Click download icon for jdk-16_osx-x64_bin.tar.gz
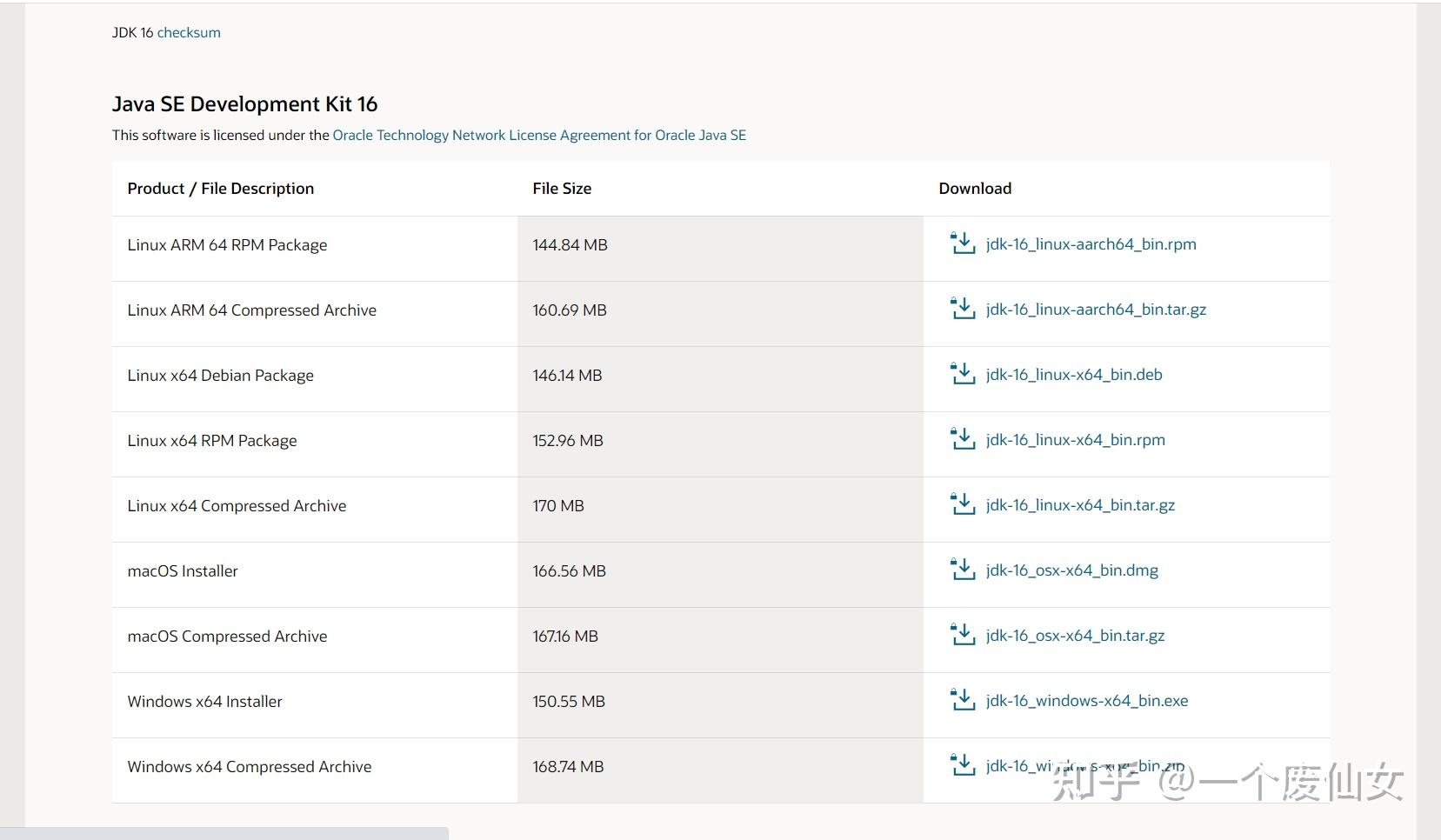 pos(963,635)
